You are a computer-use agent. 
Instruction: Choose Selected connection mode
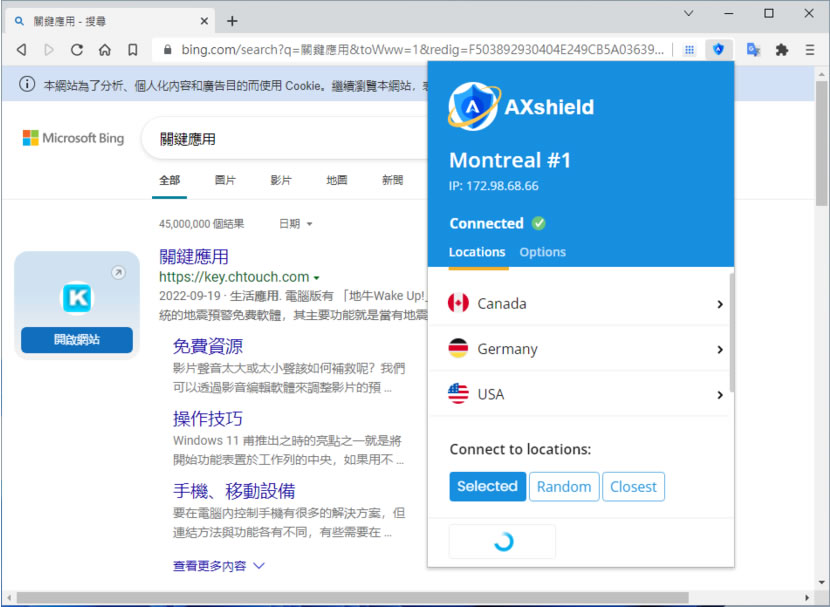pos(488,486)
